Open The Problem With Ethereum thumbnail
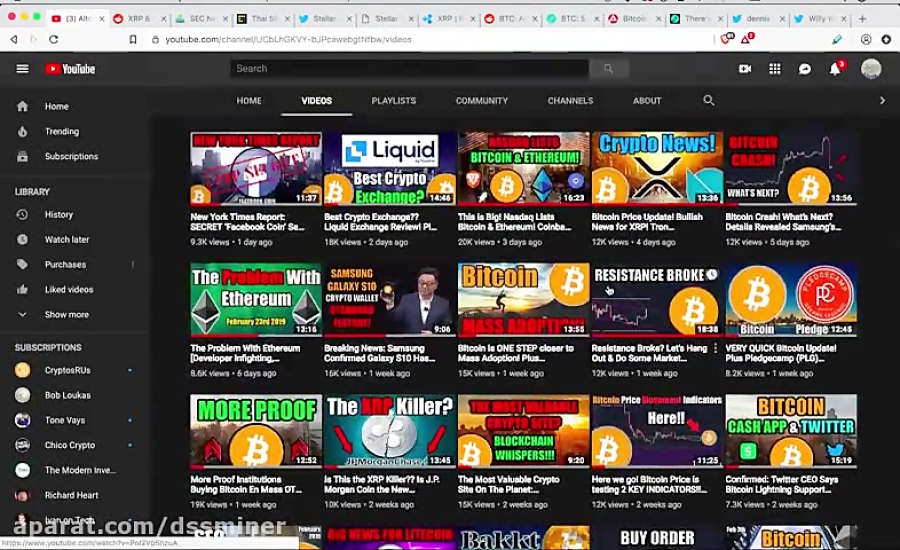The image size is (900, 550). (256, 300)
